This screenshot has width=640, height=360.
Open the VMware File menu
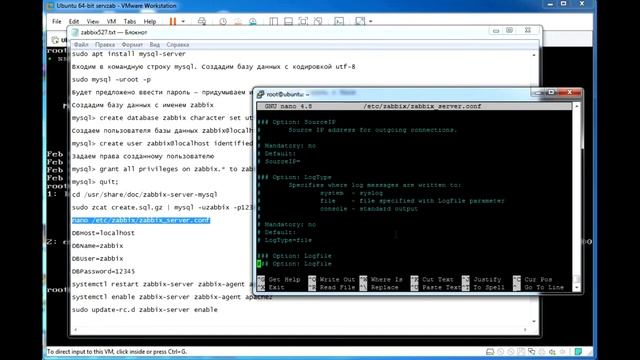pyautogui.click(x=57, y=21)
